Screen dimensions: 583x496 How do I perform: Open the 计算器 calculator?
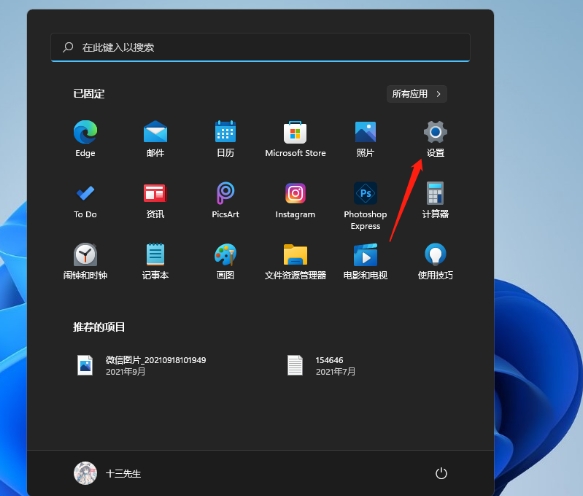pyautogui.click(x=435, y=200)
